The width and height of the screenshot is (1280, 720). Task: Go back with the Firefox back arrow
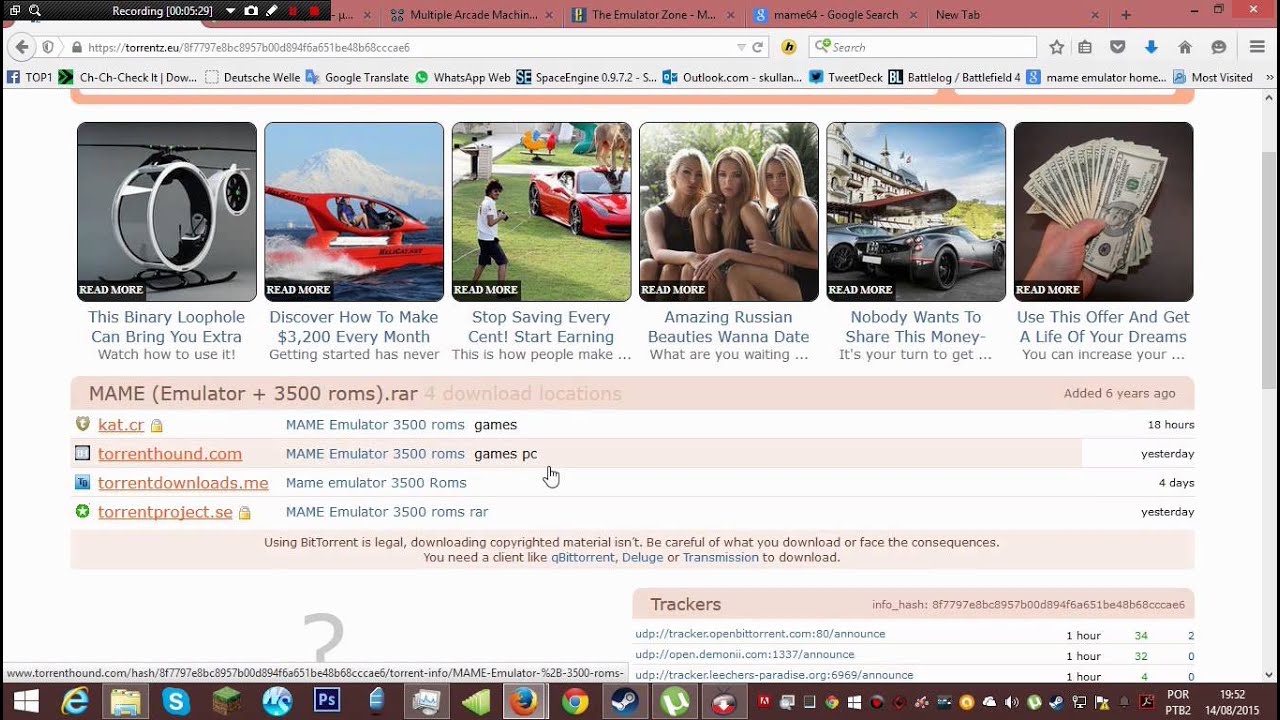22,47
